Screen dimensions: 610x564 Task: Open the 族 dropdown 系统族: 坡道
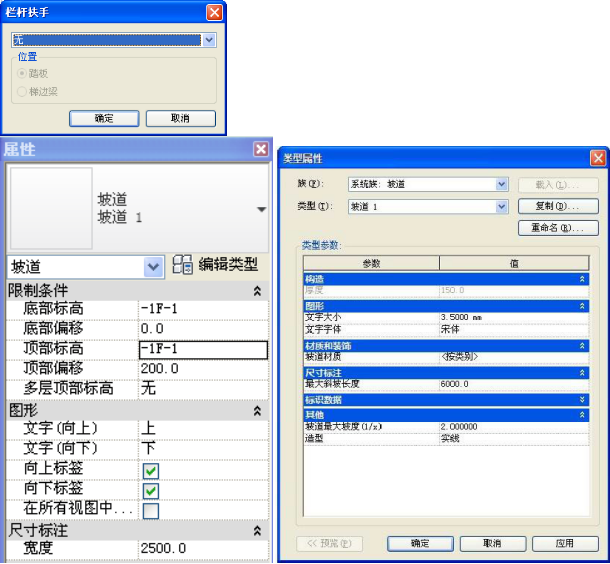tap(502, 184)
